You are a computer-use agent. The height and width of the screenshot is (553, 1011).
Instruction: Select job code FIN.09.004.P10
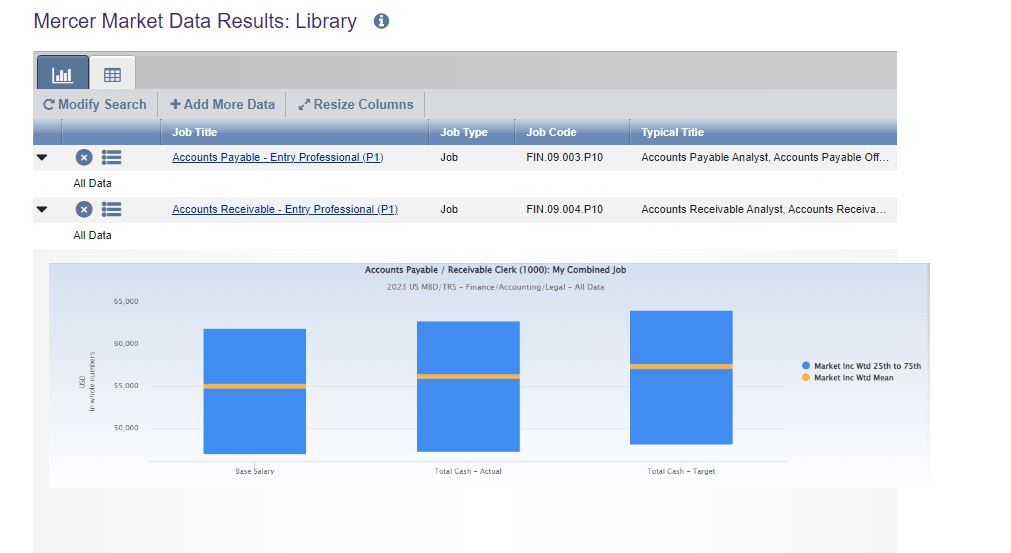[x=564, y=209]
